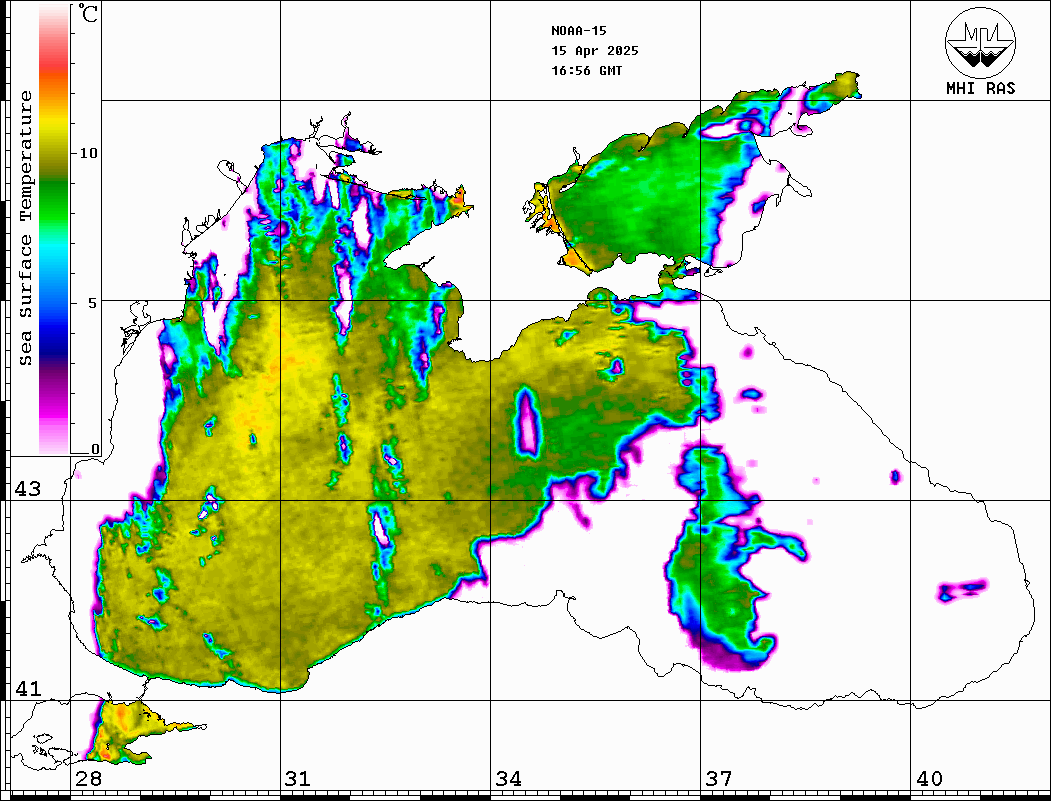Click latitude label 43
The height and width of the screenshot is (801, 1051).
click(x=28, y=489)
